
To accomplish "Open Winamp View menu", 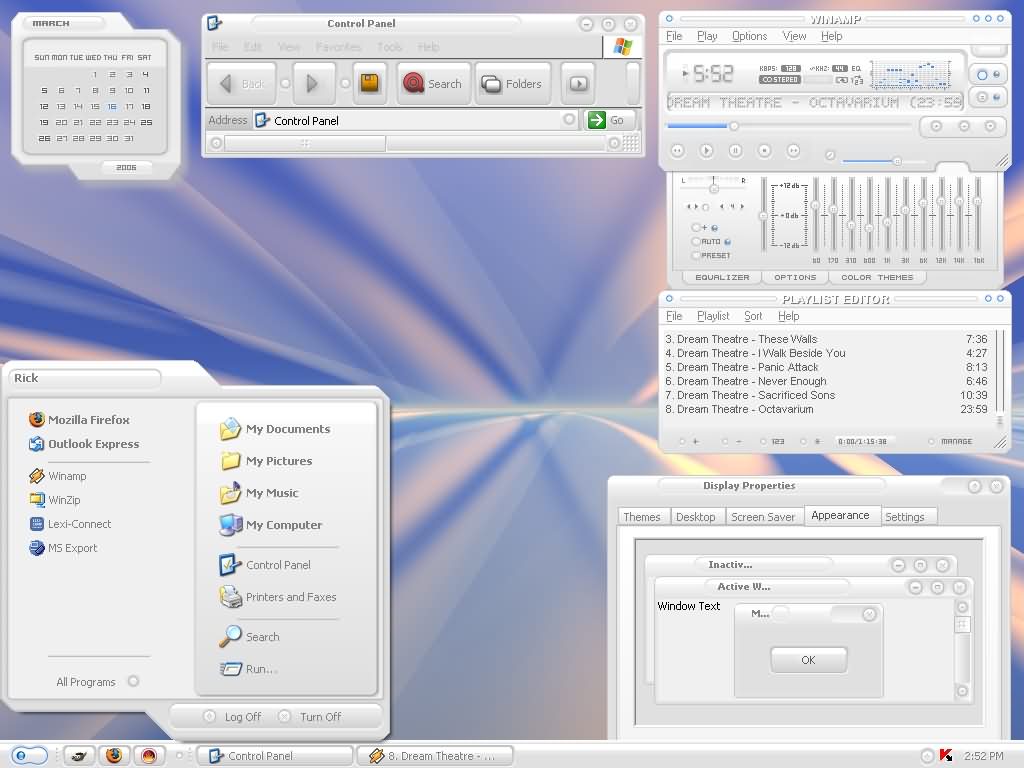I will pyautogui.click(x=794, y=36).
